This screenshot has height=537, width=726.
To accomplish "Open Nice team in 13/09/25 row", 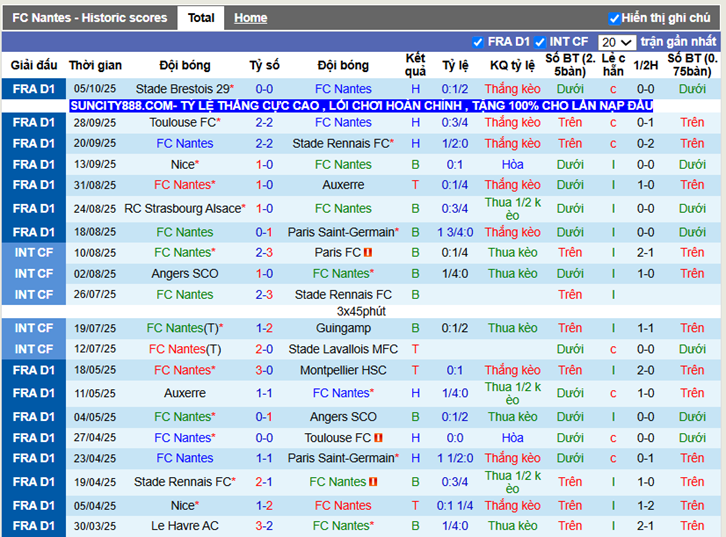I will [x=183, y=164].
